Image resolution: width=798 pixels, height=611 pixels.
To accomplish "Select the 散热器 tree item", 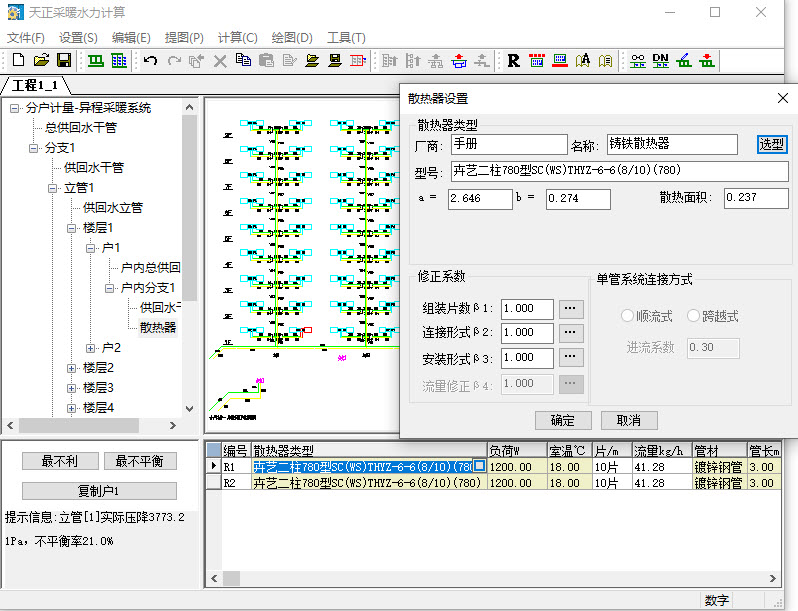I will click(x=158, y=328).
